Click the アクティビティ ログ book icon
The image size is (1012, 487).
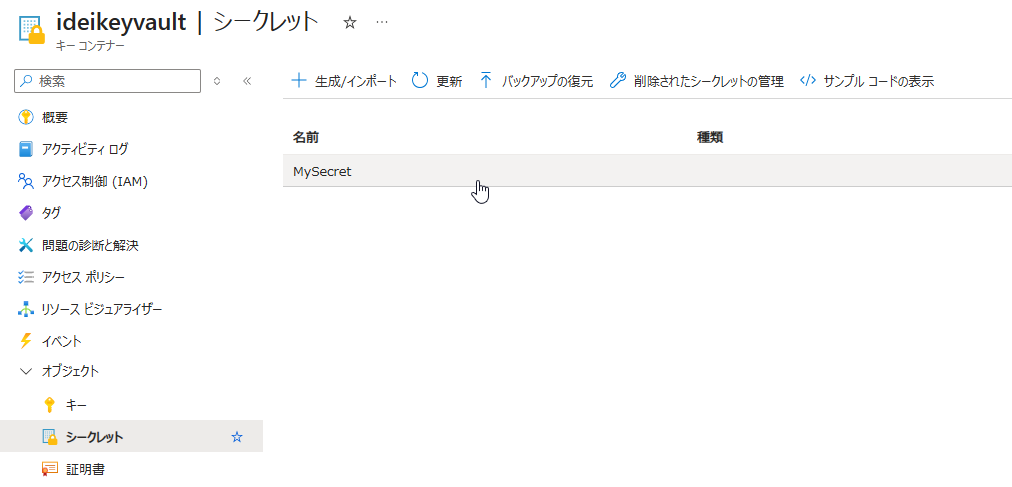coord(26,150)
